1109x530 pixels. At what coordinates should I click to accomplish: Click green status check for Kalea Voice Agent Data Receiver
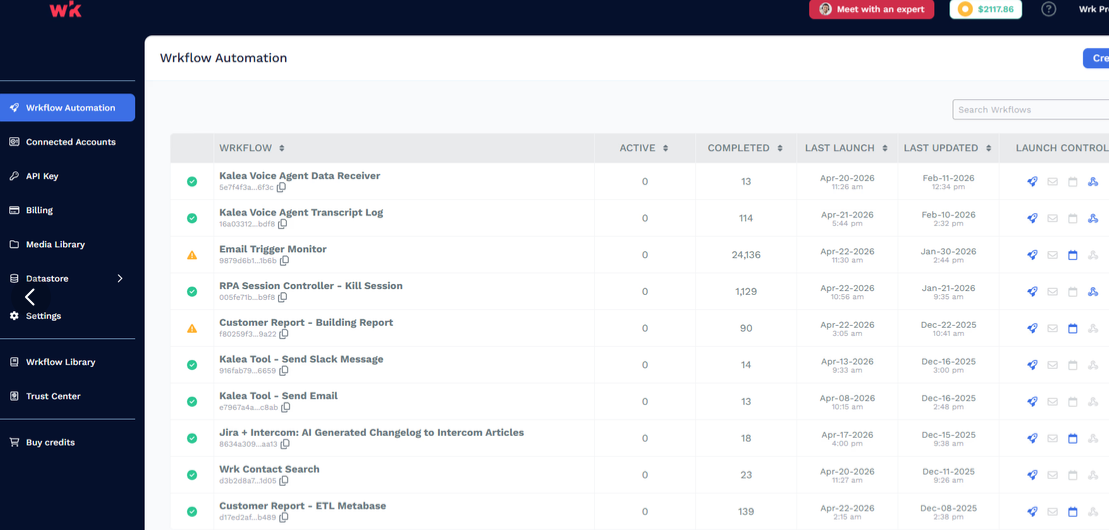pos(192,182)
